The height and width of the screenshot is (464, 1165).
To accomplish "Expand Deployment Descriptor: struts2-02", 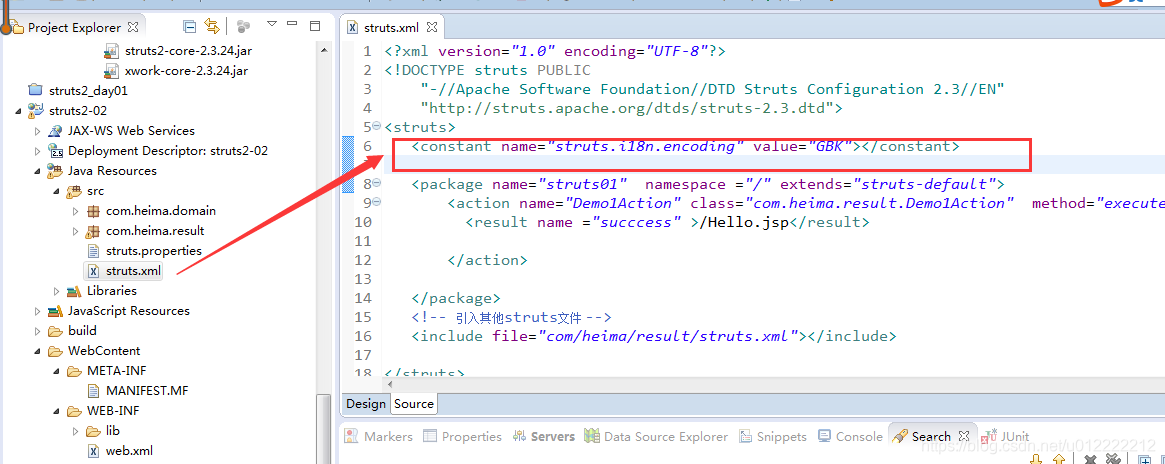I will (38, 151).
